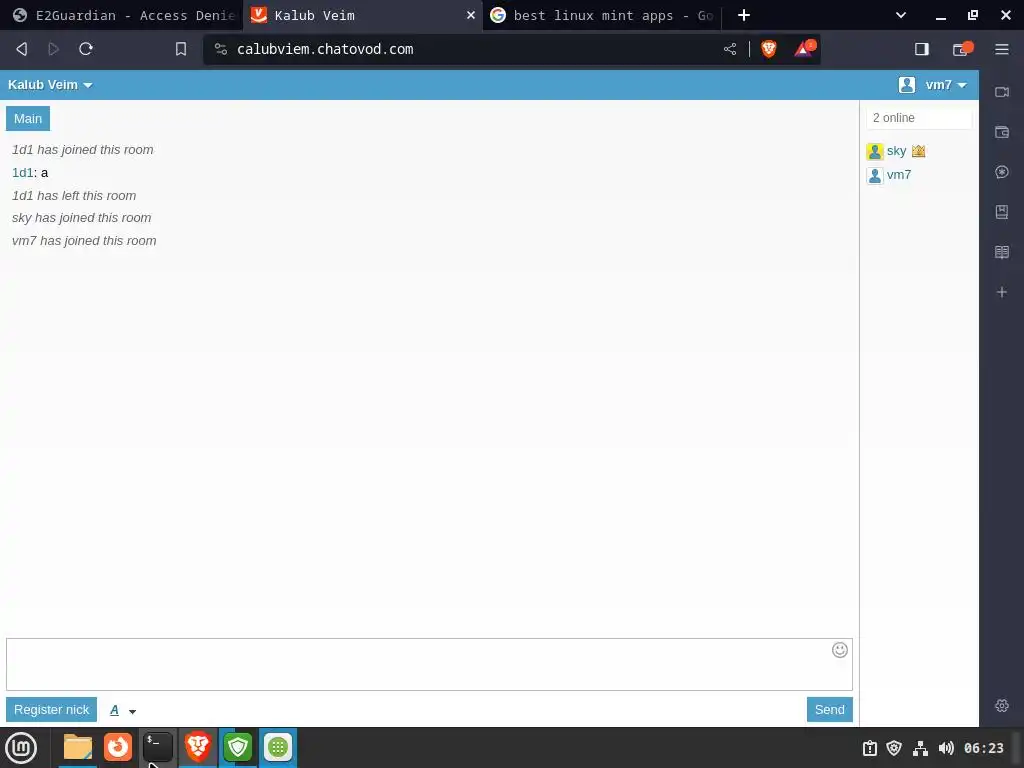Image resolution: width=1024 pixels, height=768 pixels.
Task: Open network tray icon
Action: pyautogui.click(x=920, y=748)
